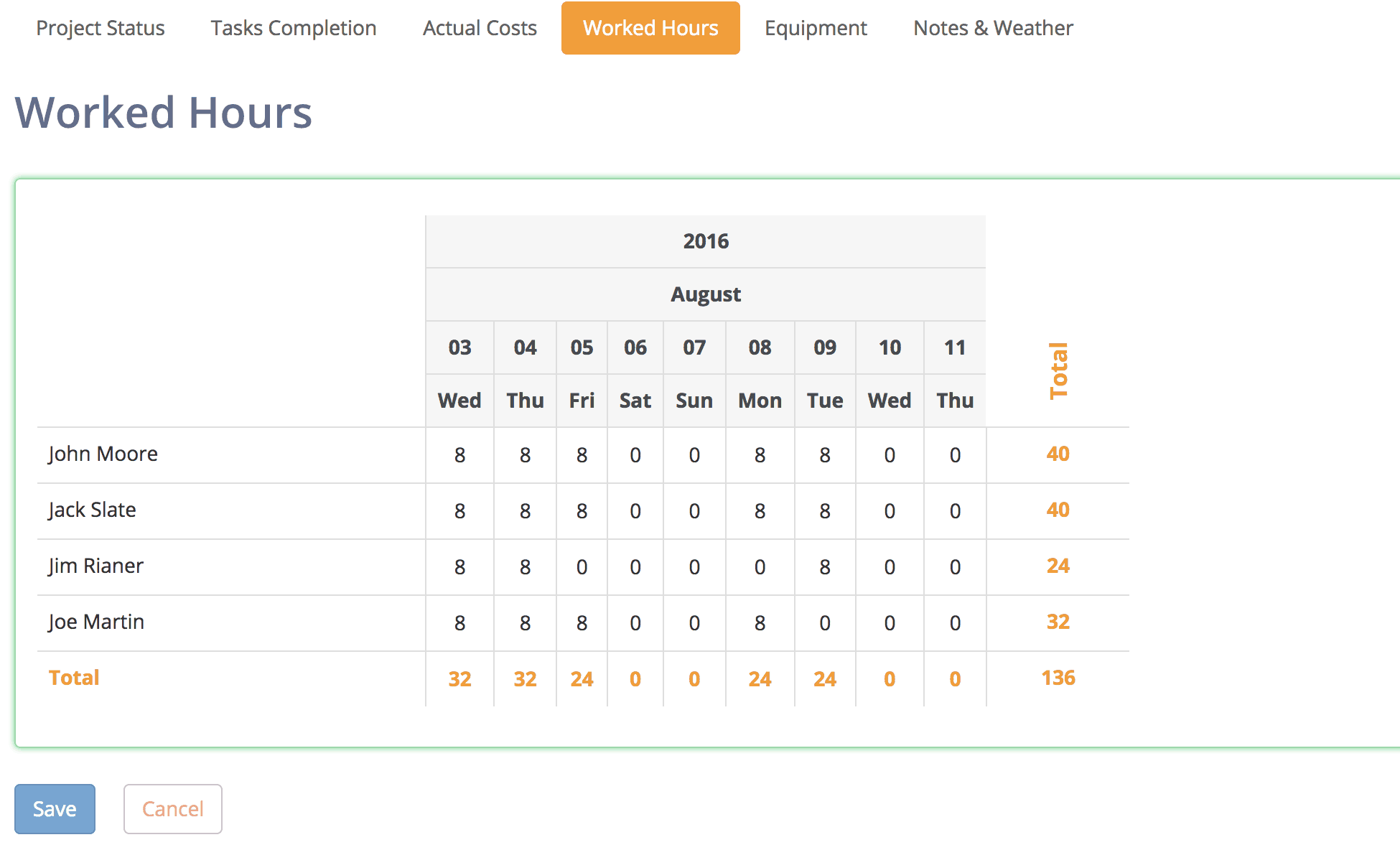Click Jim Riainer's zero under Saturday 06

click(635, 566)
